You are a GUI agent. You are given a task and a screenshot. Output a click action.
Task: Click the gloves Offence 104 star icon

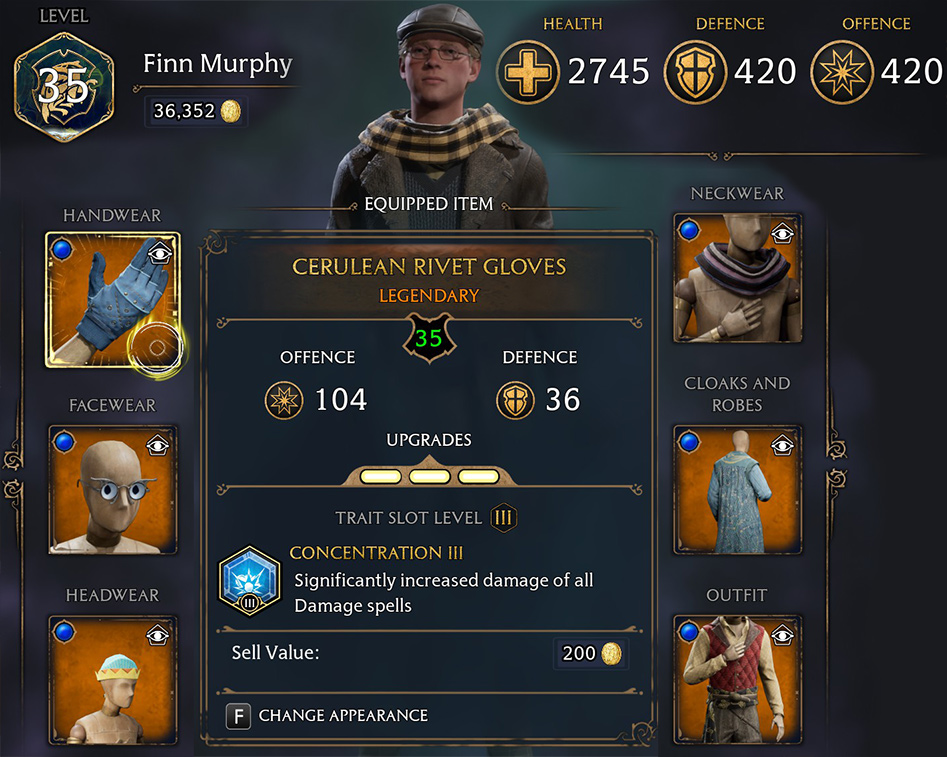(284, 400)
